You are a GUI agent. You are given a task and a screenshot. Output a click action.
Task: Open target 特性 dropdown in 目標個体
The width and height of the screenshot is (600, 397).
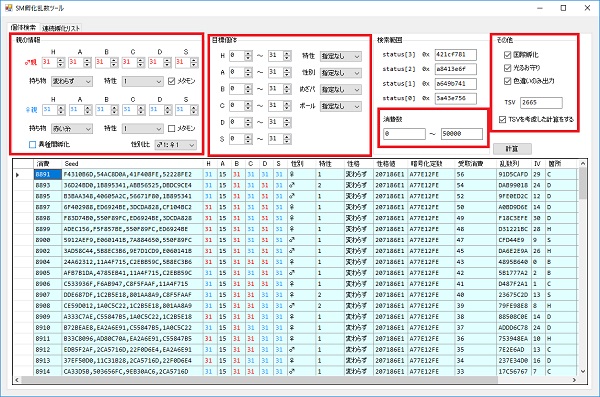[x=341, y=56]
